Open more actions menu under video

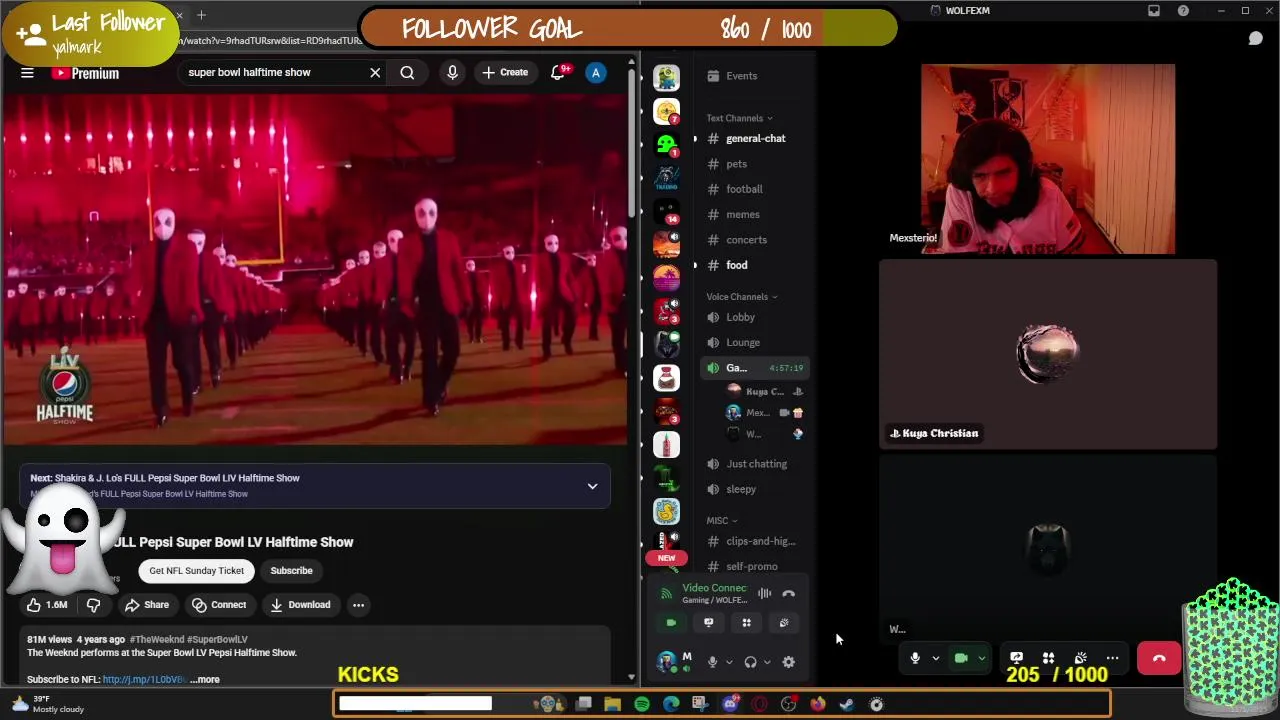[358, 604]
